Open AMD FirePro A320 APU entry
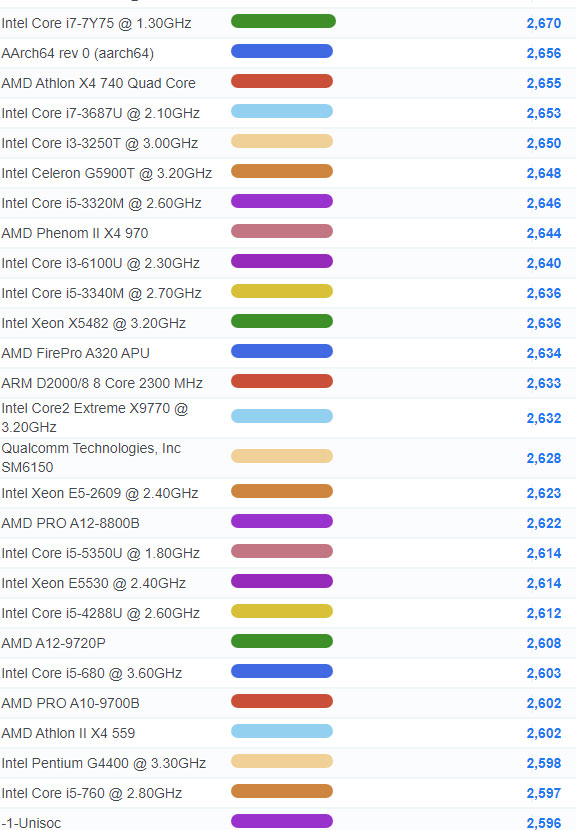576x830 pixels. point(76,353)
